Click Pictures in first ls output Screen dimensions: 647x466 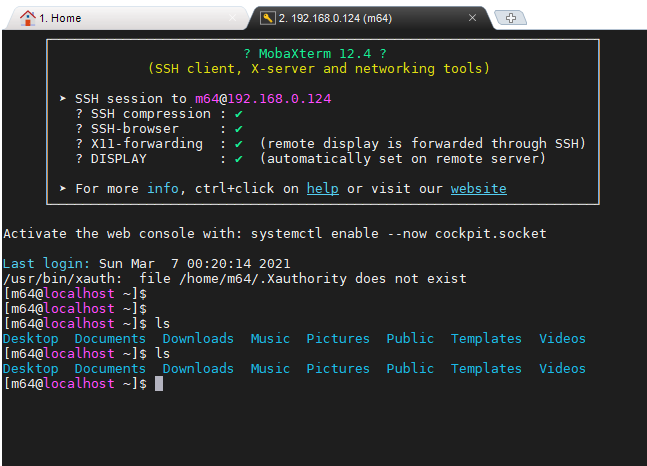click(338, 338)
